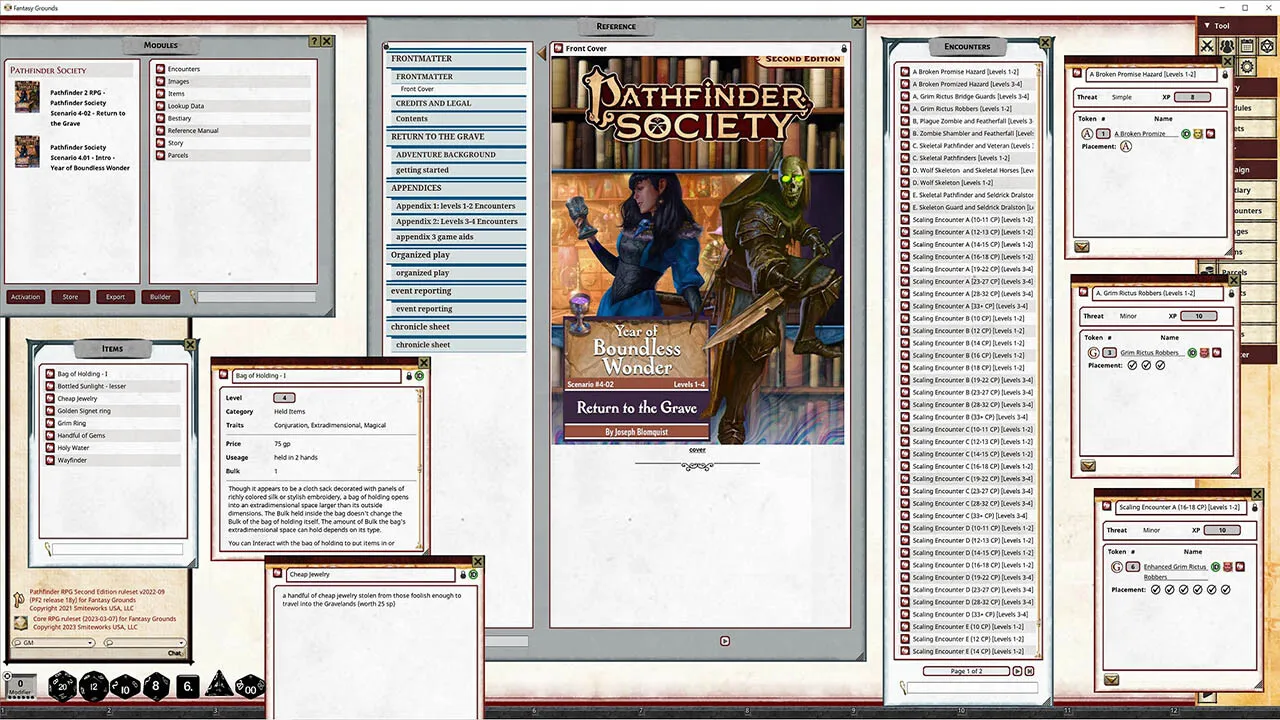Click green ID icon in Cheap Jewelry window
Image resolution: width=1280 pixels, height=720 pixels.
pyautogui.click(x=473, y=575)
